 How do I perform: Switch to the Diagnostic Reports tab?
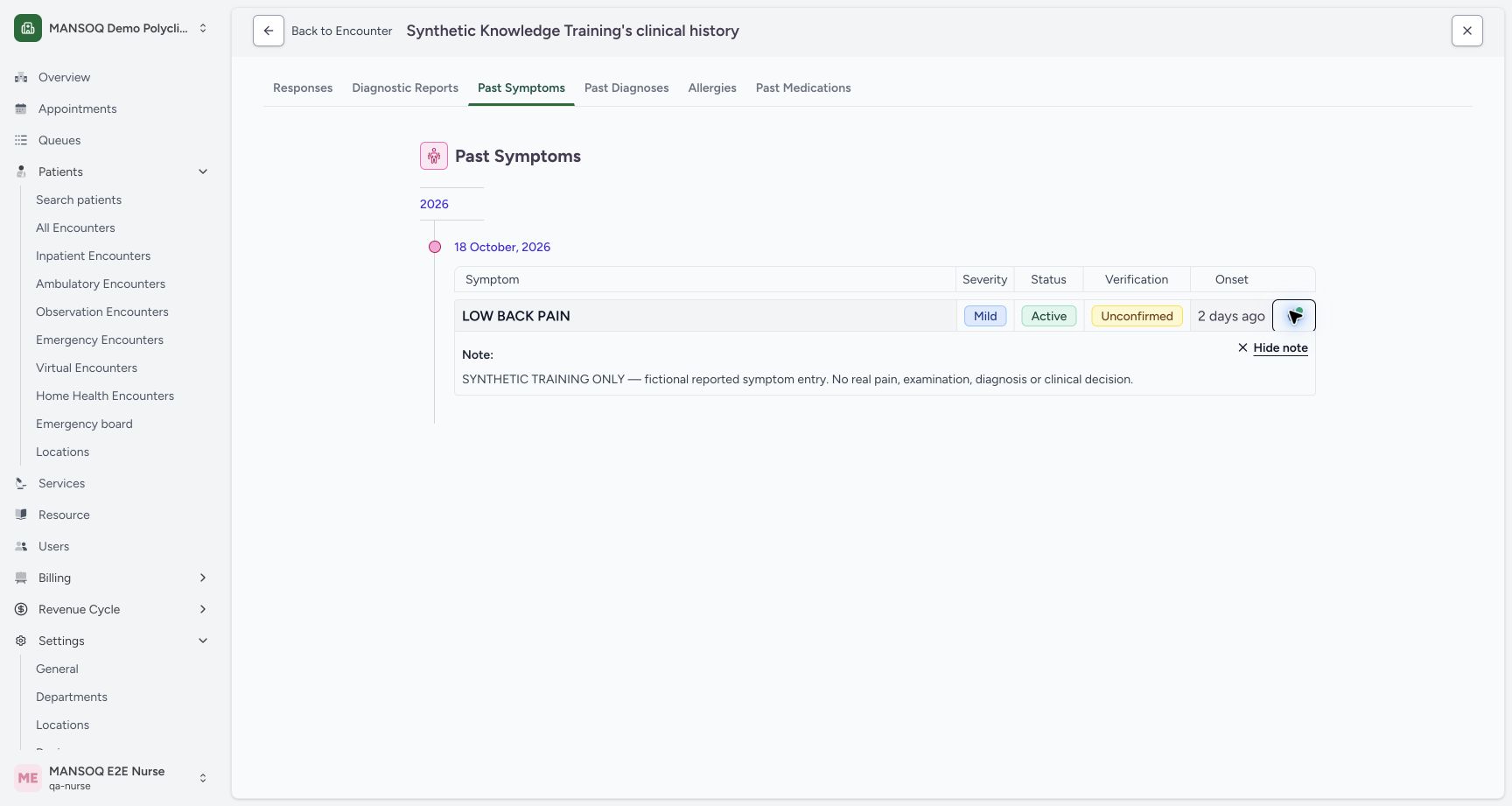coord(405,88)
